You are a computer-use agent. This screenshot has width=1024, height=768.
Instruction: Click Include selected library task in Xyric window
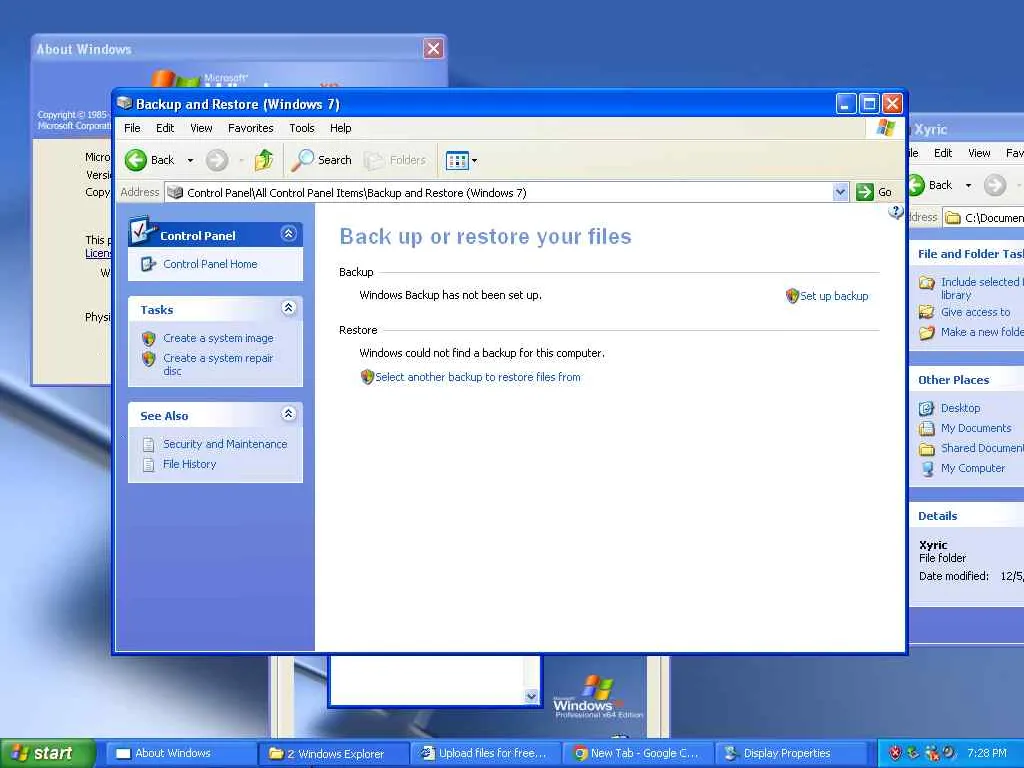(x=982, y=288)
